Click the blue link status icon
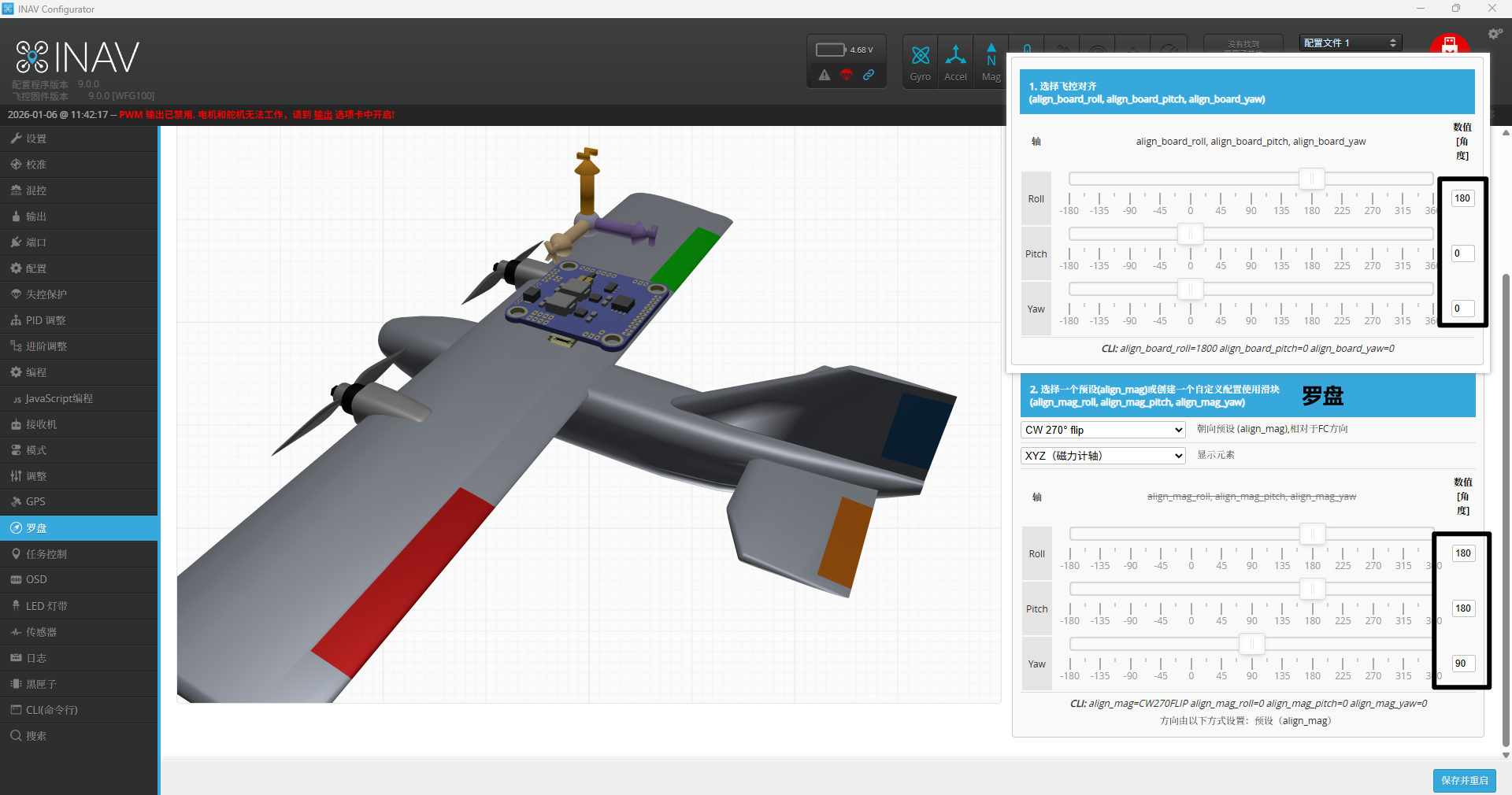Screen dimensions: 1512x795 [x=869, y=75]
